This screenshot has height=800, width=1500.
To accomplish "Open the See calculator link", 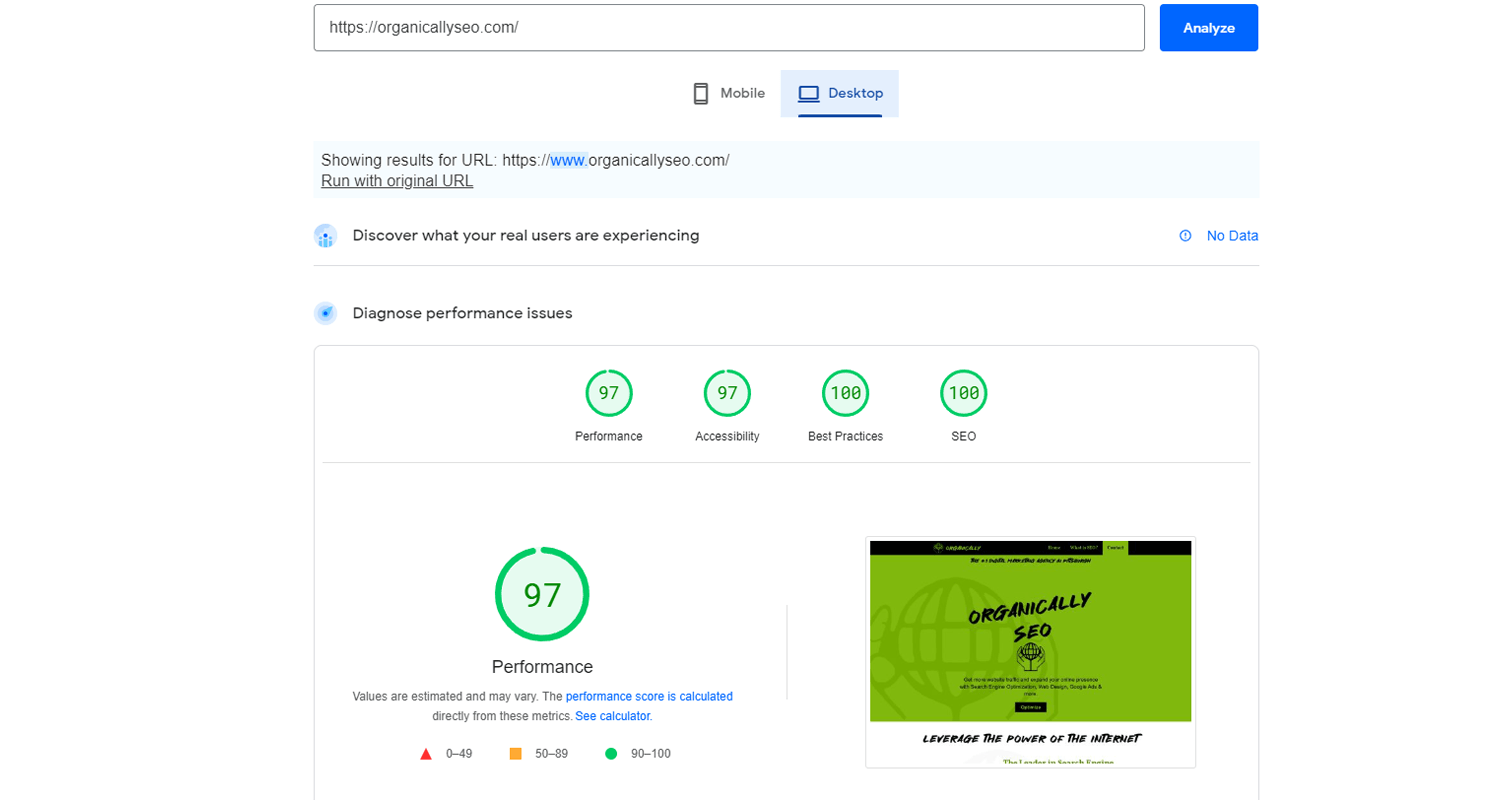I will click(x=613, y=715).
